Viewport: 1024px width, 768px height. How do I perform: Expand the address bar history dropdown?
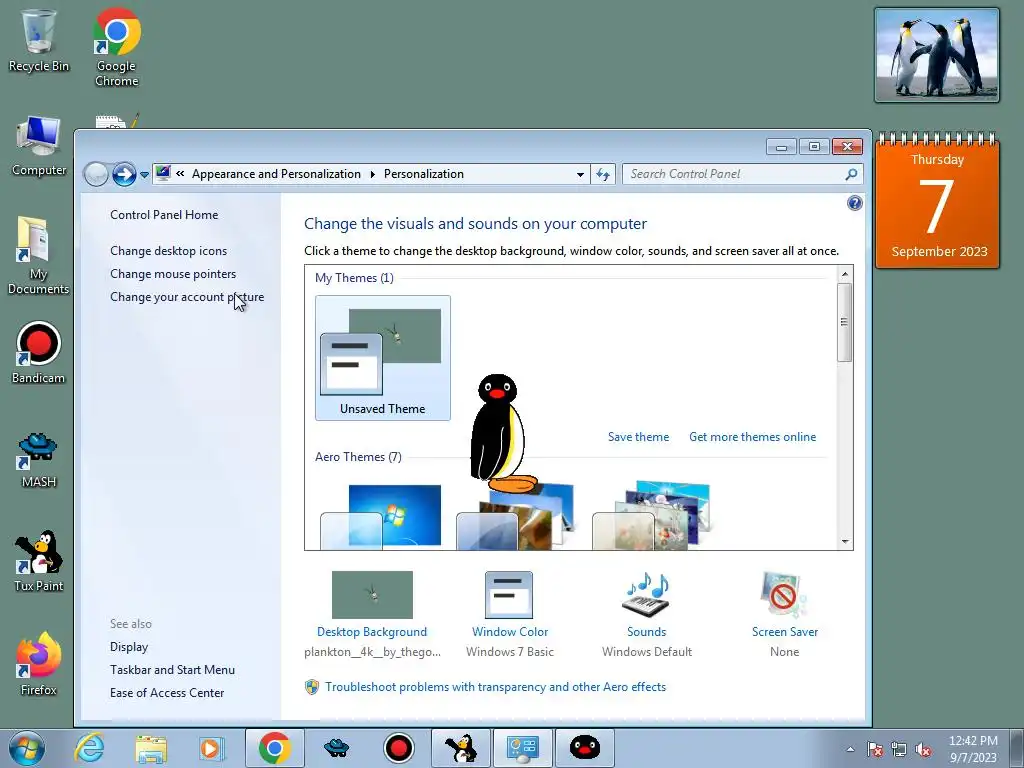(x=580, y=174)
